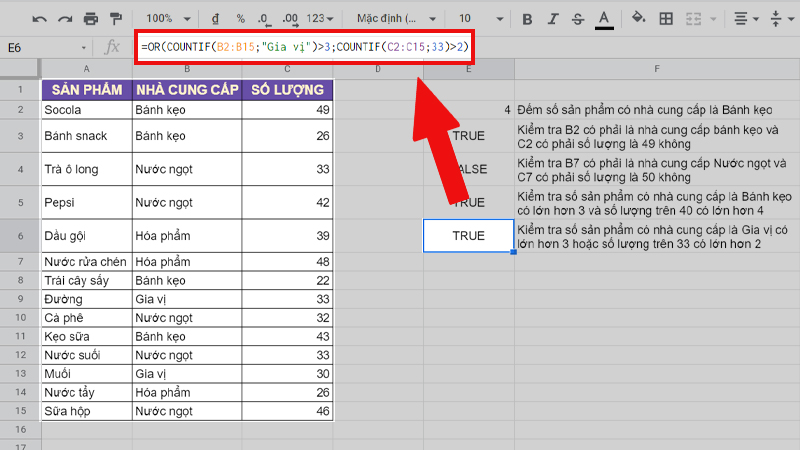This screenshot has width=800, height=450.
Task: Open the 123 number format menu
Action: [322, 19]
